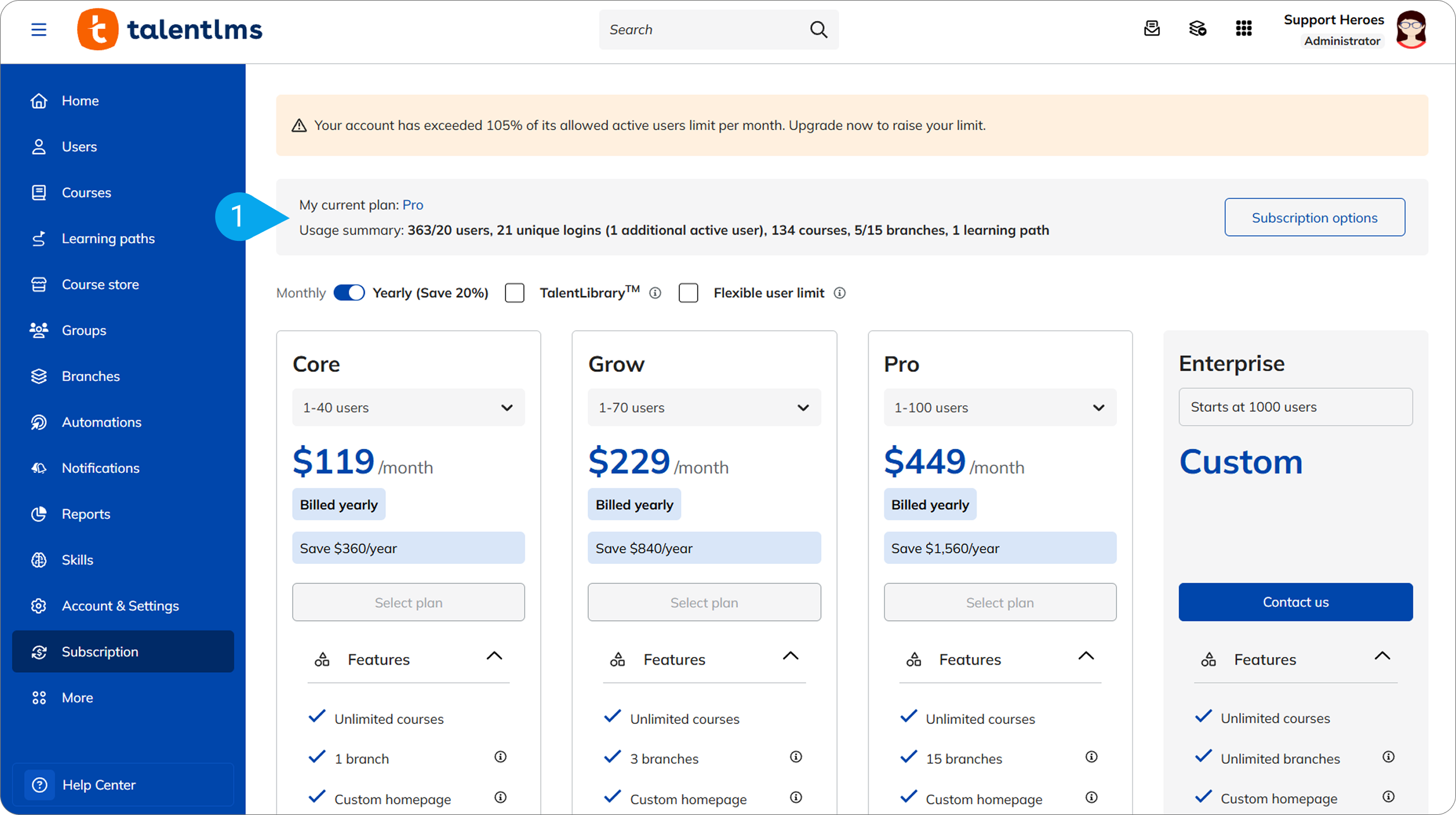The image size is (1456, 815).
Task: Click the Reports icon in sidebar
Action: pos(39,514)
